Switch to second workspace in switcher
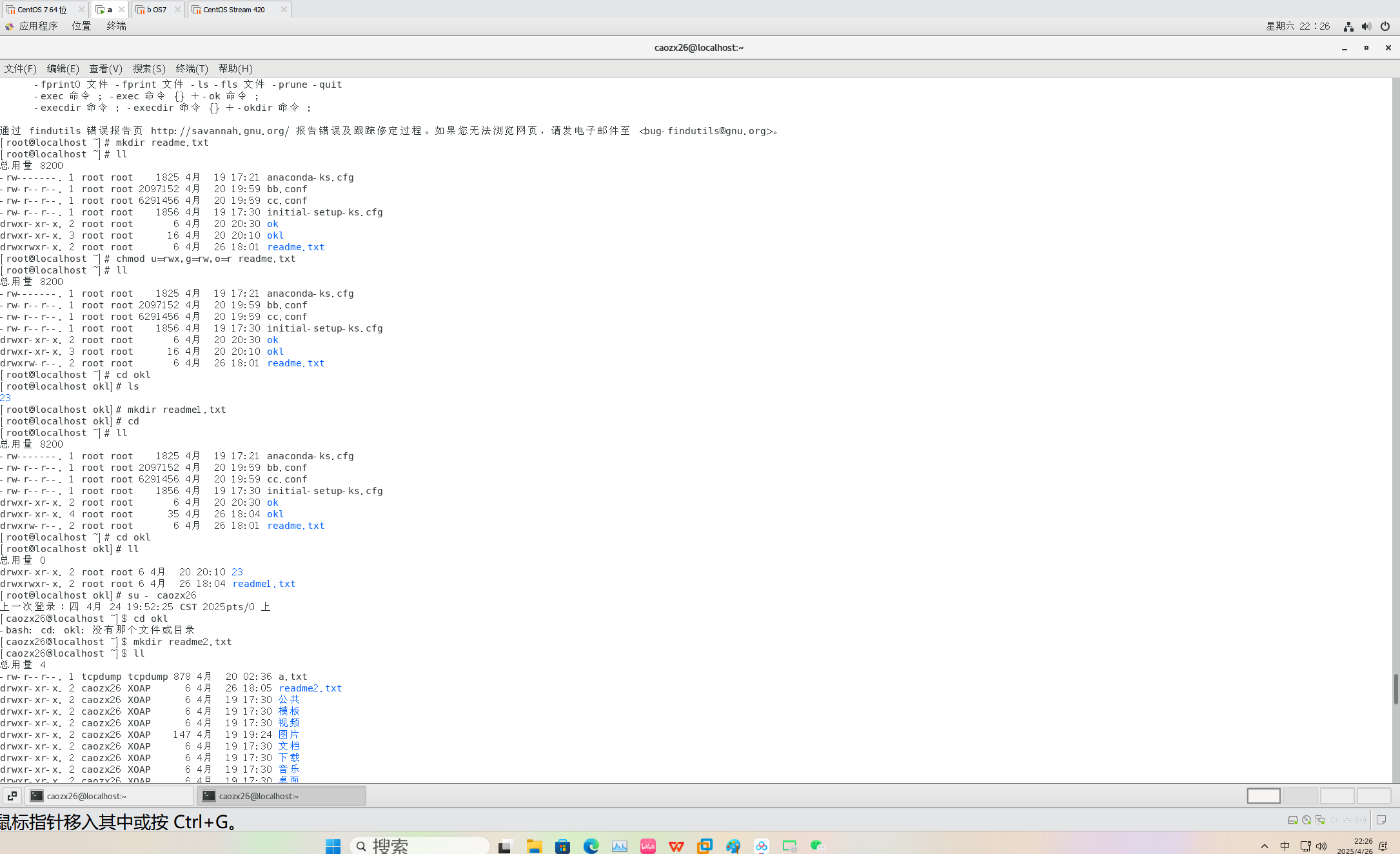 (1300, 796)
